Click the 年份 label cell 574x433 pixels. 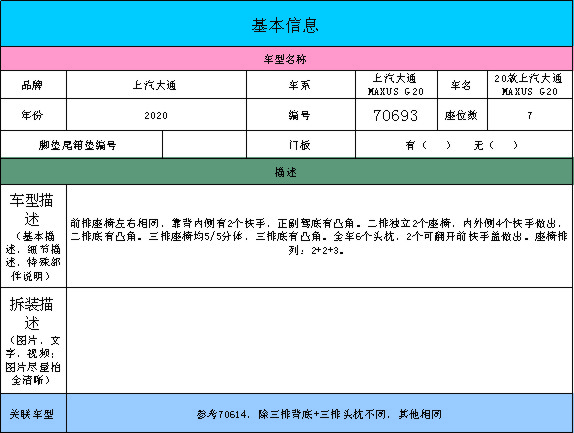coord(33,115)
